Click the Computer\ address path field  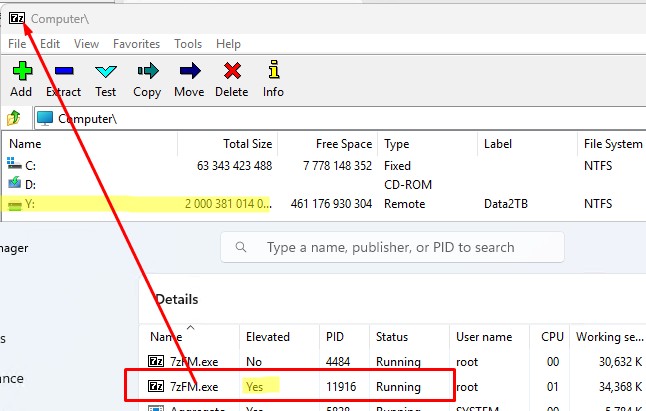(340, 119)
